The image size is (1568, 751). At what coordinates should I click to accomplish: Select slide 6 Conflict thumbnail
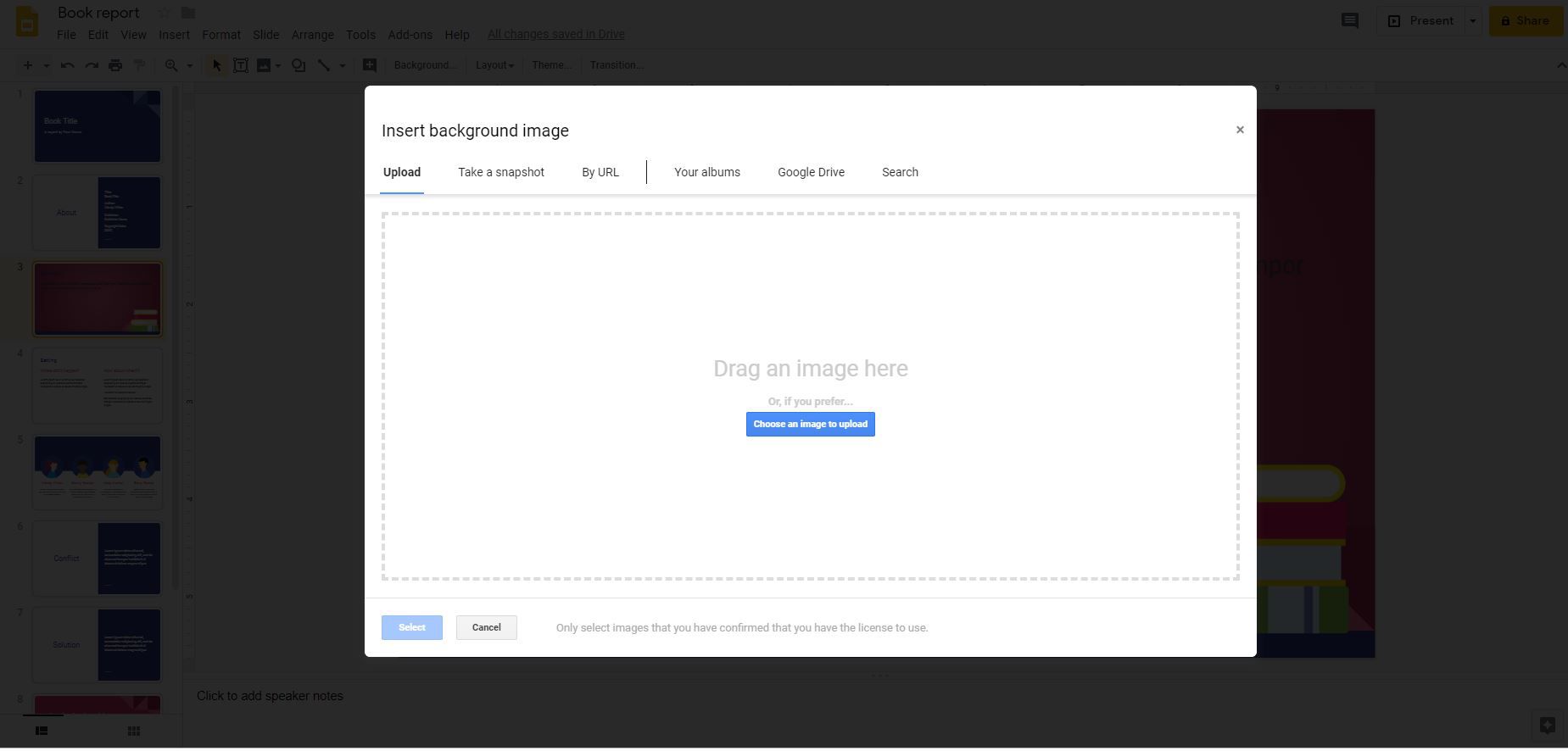(x=98, y=559)
